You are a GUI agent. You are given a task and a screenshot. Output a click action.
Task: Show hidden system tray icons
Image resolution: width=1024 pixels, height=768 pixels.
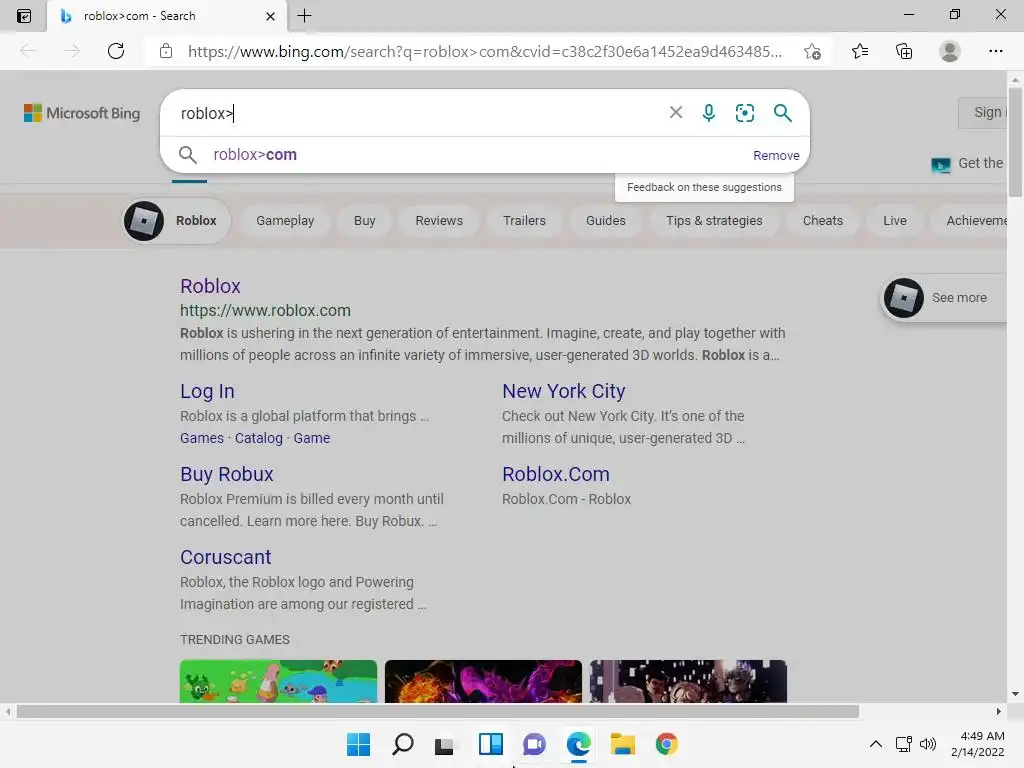point(876,744)
